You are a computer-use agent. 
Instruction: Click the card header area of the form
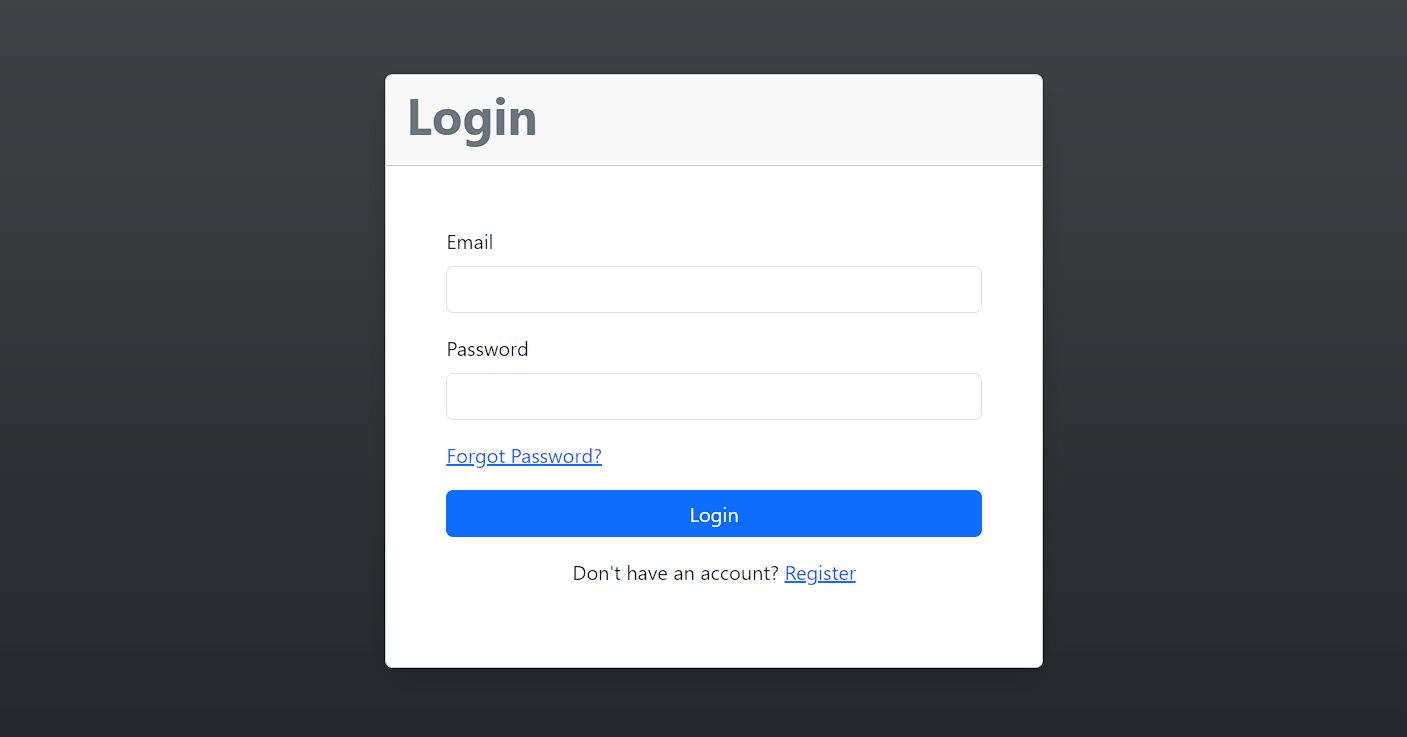[x=713, y=118]
